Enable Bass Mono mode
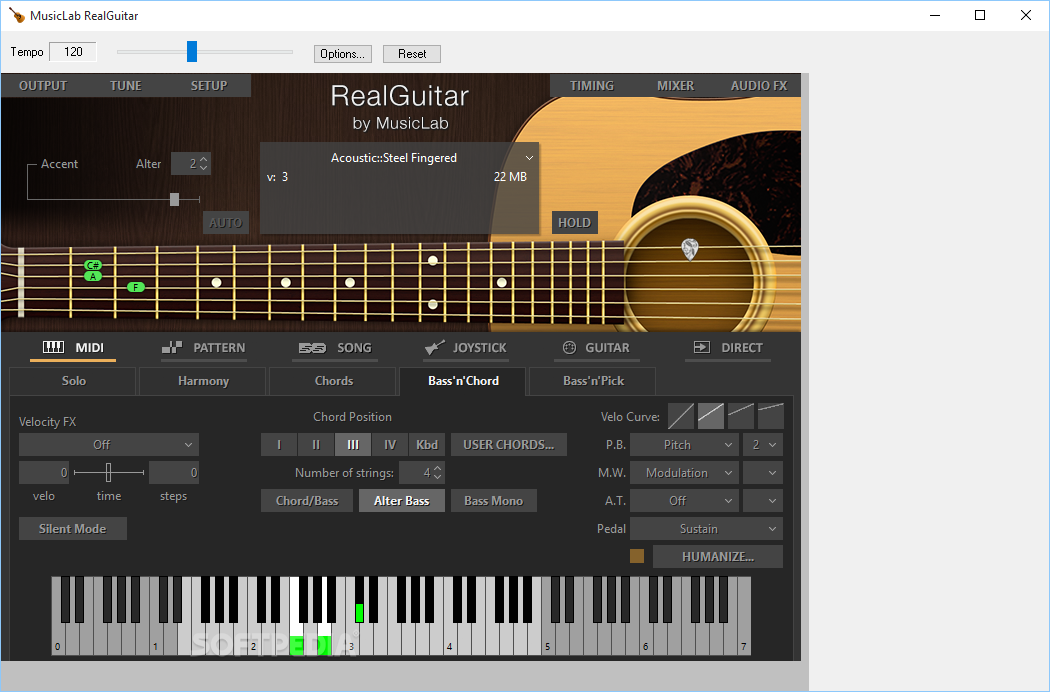Viewport: 1050px width, 692px height. (x=494, y=500)
